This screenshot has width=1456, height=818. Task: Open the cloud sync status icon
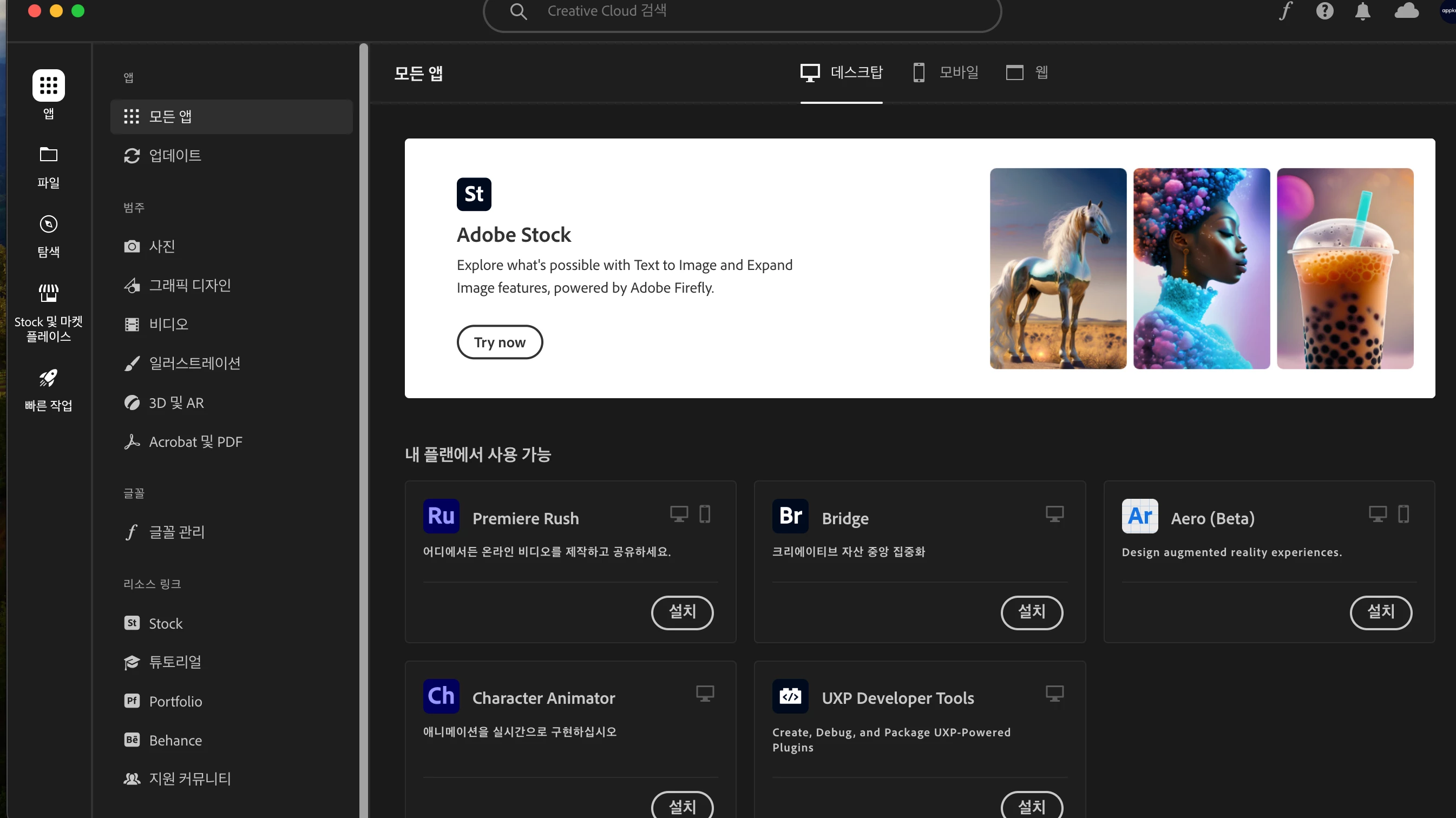coord(1406,11)
